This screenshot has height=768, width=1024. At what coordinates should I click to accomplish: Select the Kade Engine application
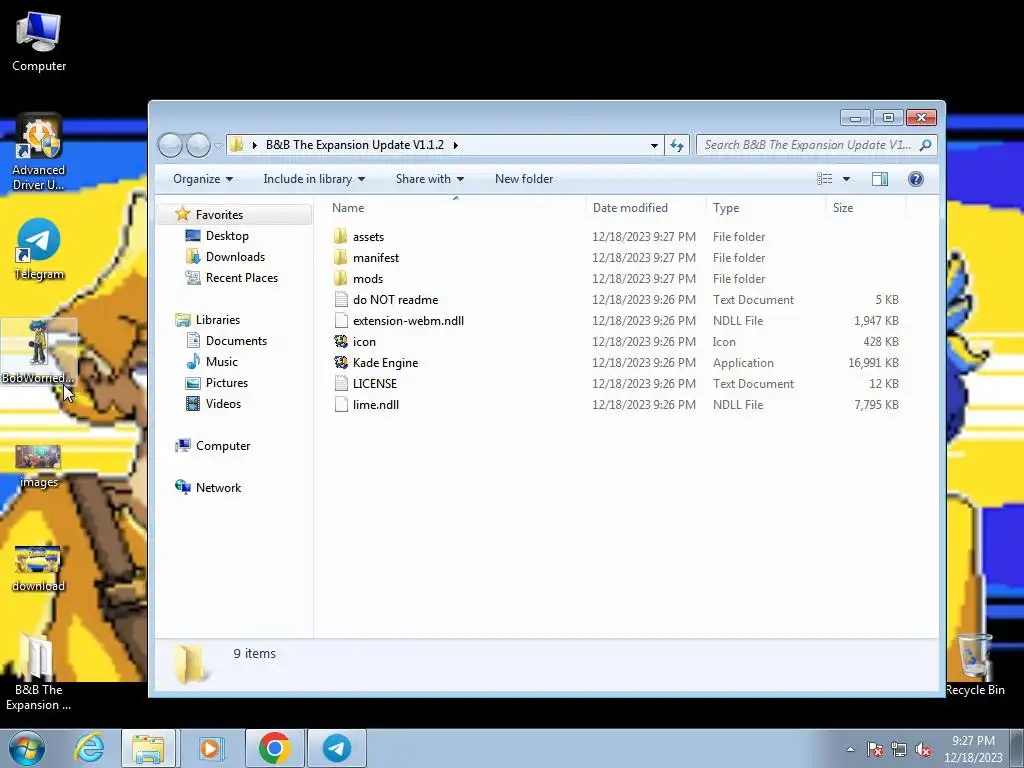point(385,362)
